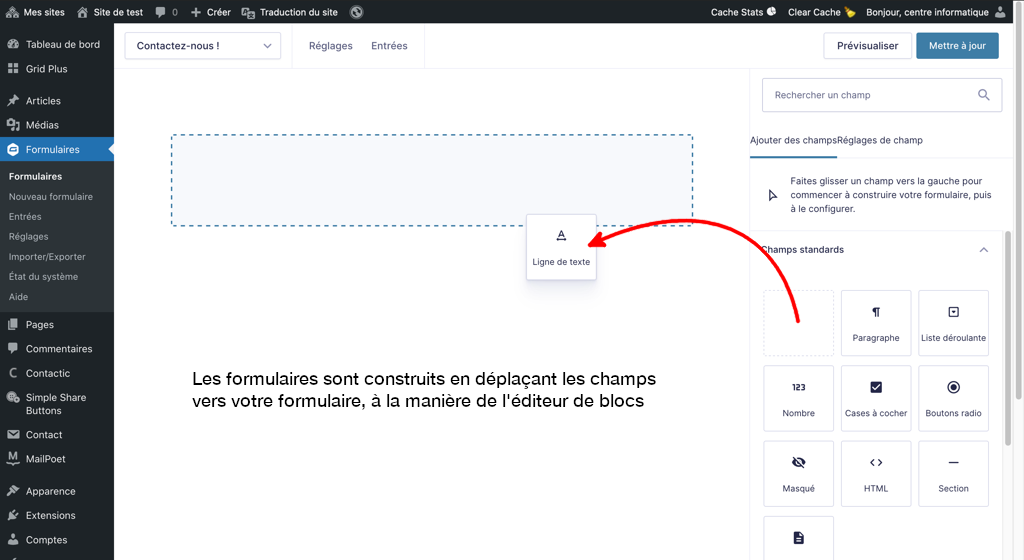Select the Boutons radio field
Screen dimensions: 1024x560
coord(953,398)
